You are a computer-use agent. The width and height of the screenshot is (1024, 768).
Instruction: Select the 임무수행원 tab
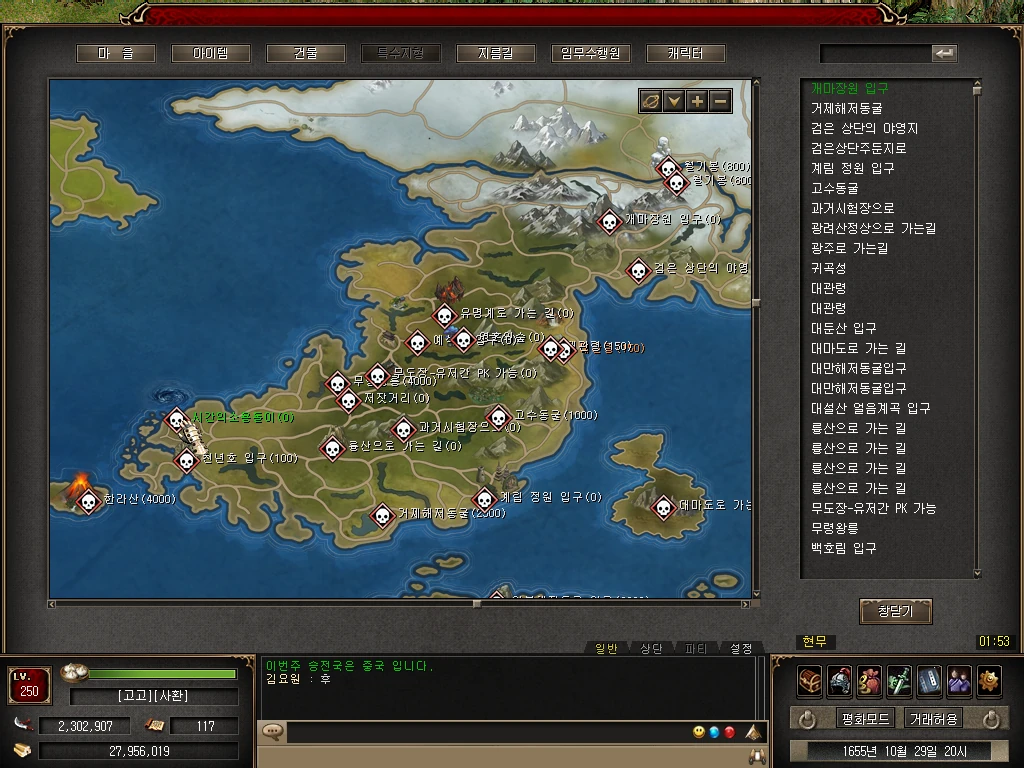pos(590,54)
